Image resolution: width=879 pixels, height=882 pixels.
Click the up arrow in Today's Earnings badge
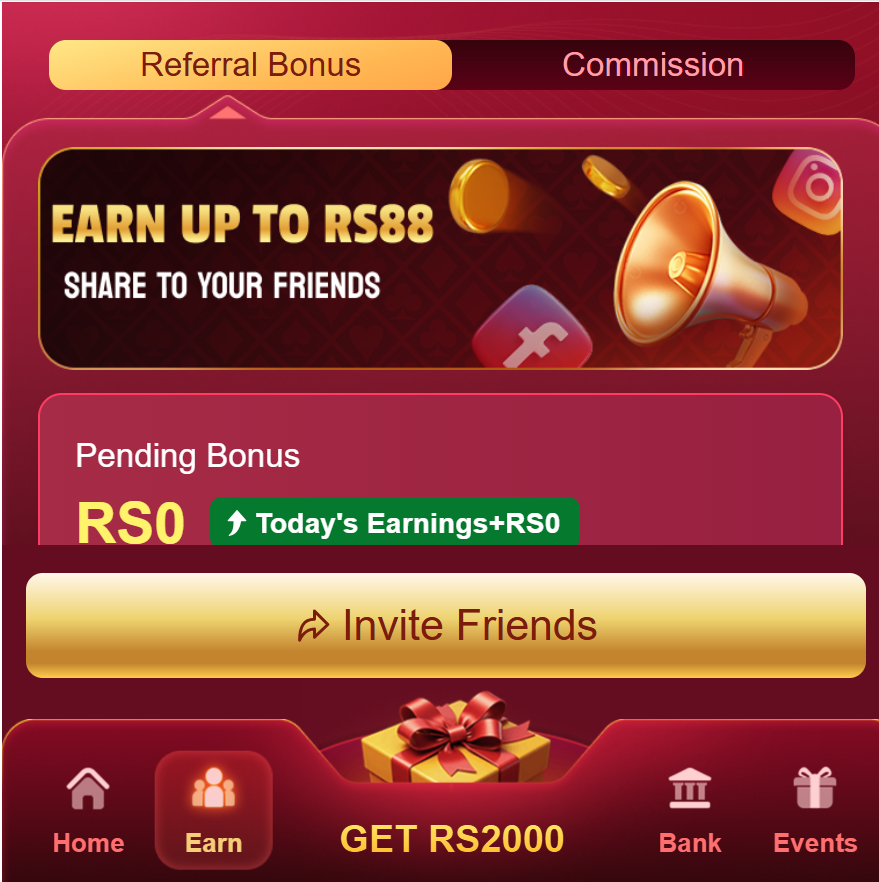pos(236,523)
